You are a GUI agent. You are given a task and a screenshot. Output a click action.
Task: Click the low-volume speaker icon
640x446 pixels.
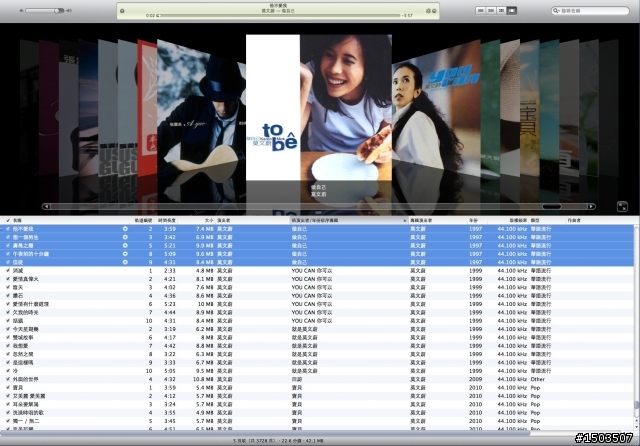pyautogui.click(x=22, y=11)
